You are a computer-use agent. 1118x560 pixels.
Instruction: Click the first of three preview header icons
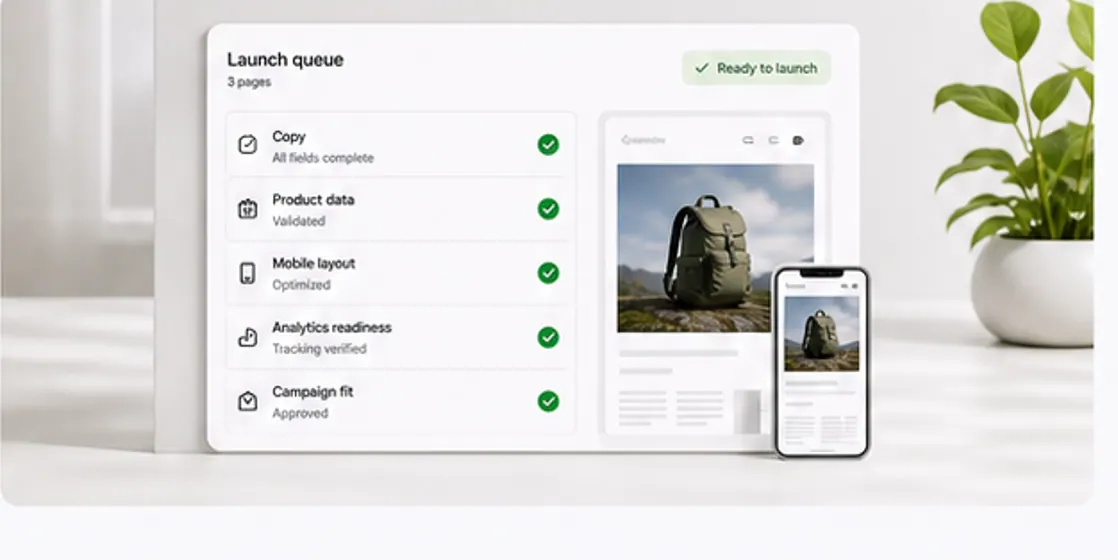(x=748, y=141)
